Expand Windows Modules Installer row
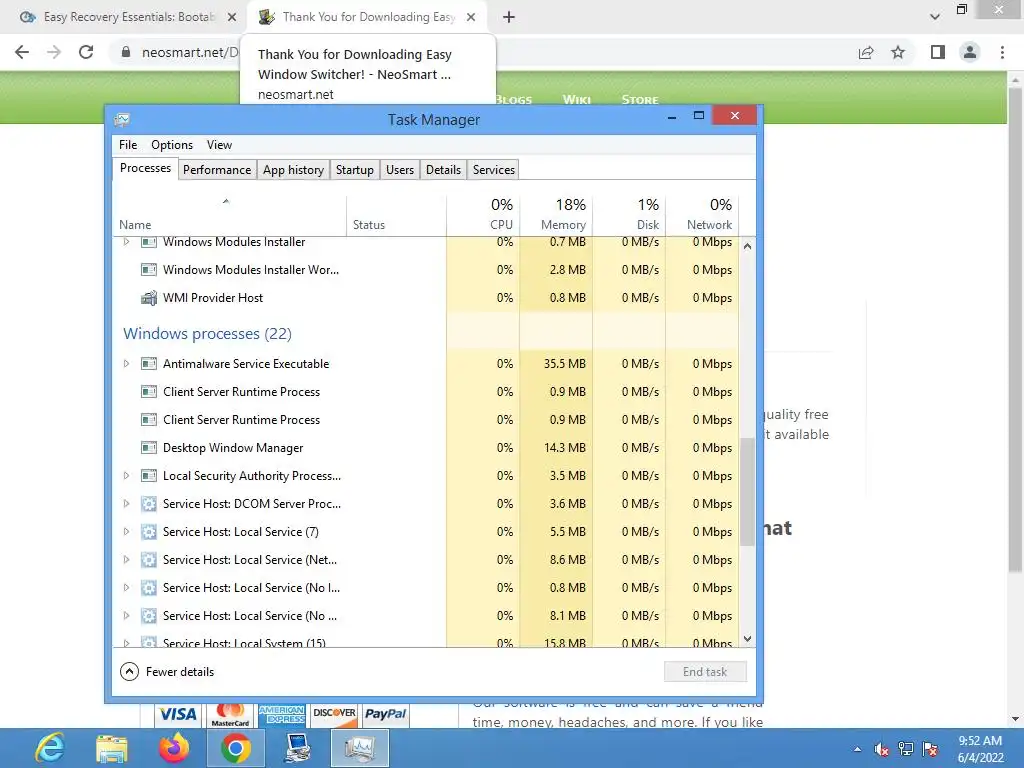 click(x=127, y=242)
